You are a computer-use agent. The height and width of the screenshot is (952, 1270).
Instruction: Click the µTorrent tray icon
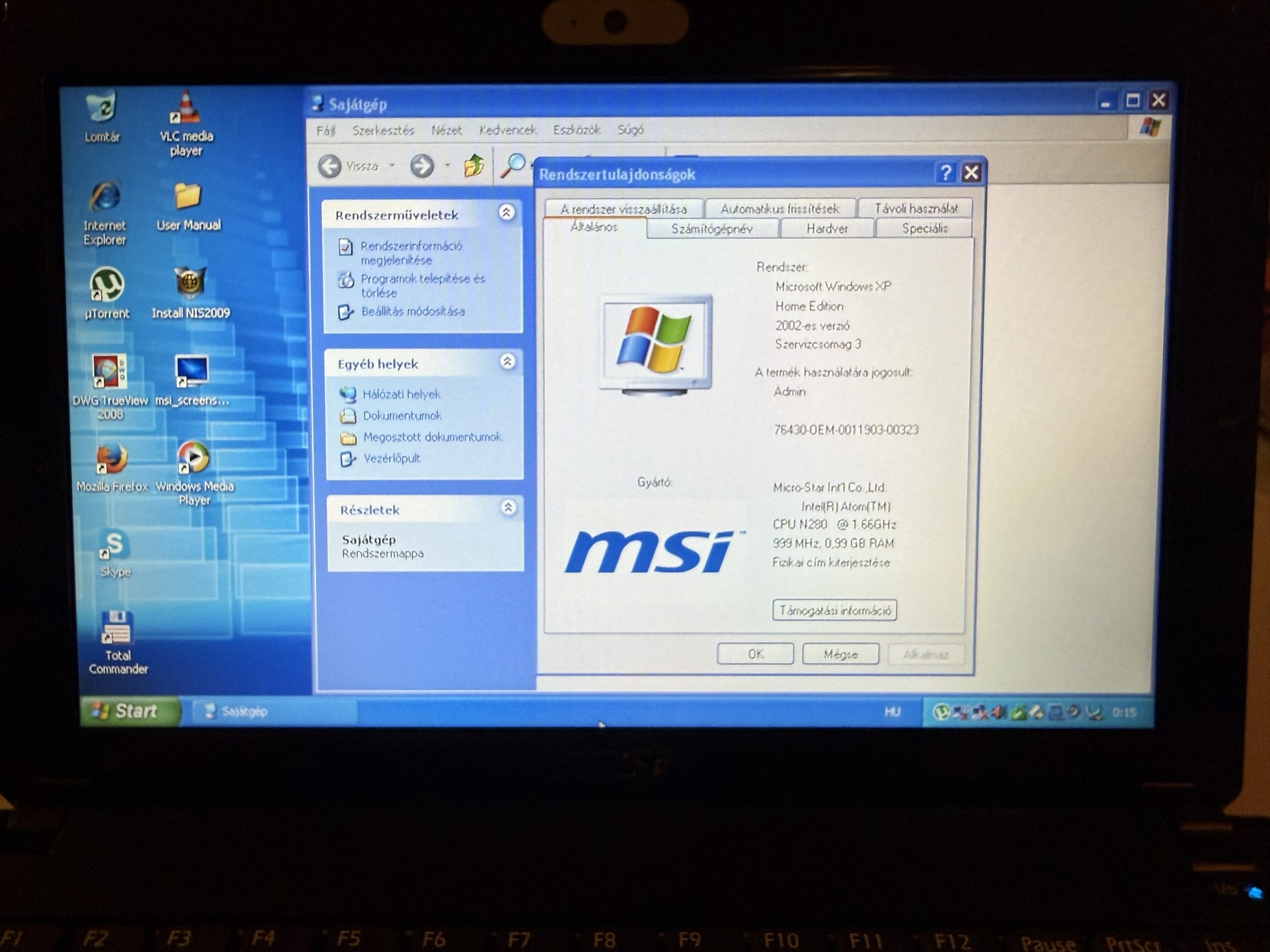[x=940, y=712]
